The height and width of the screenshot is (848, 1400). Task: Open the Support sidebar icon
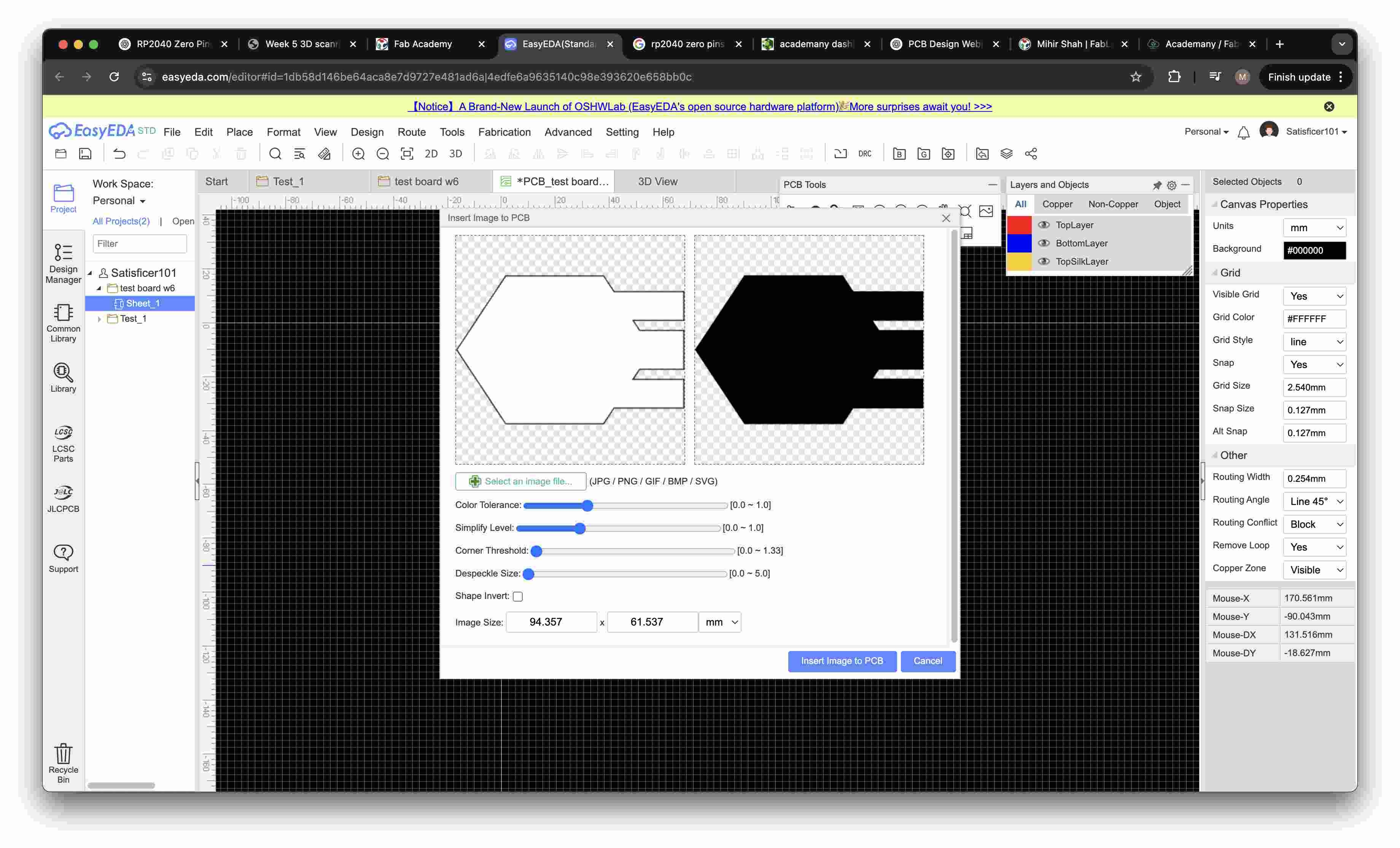pyautogui.click(x=63, y=559)
